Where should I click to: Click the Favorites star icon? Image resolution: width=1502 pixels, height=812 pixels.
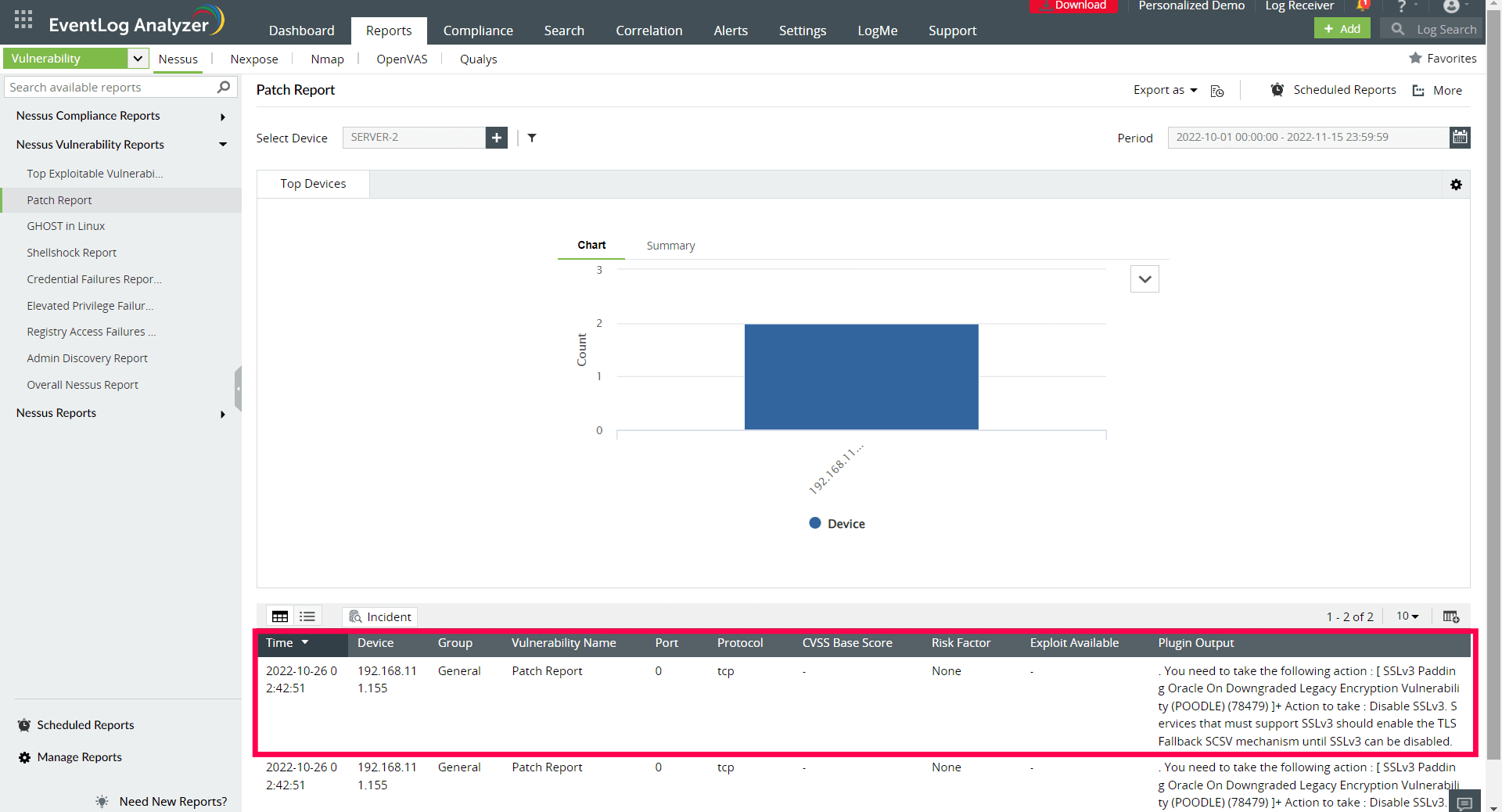[1415, 58]
